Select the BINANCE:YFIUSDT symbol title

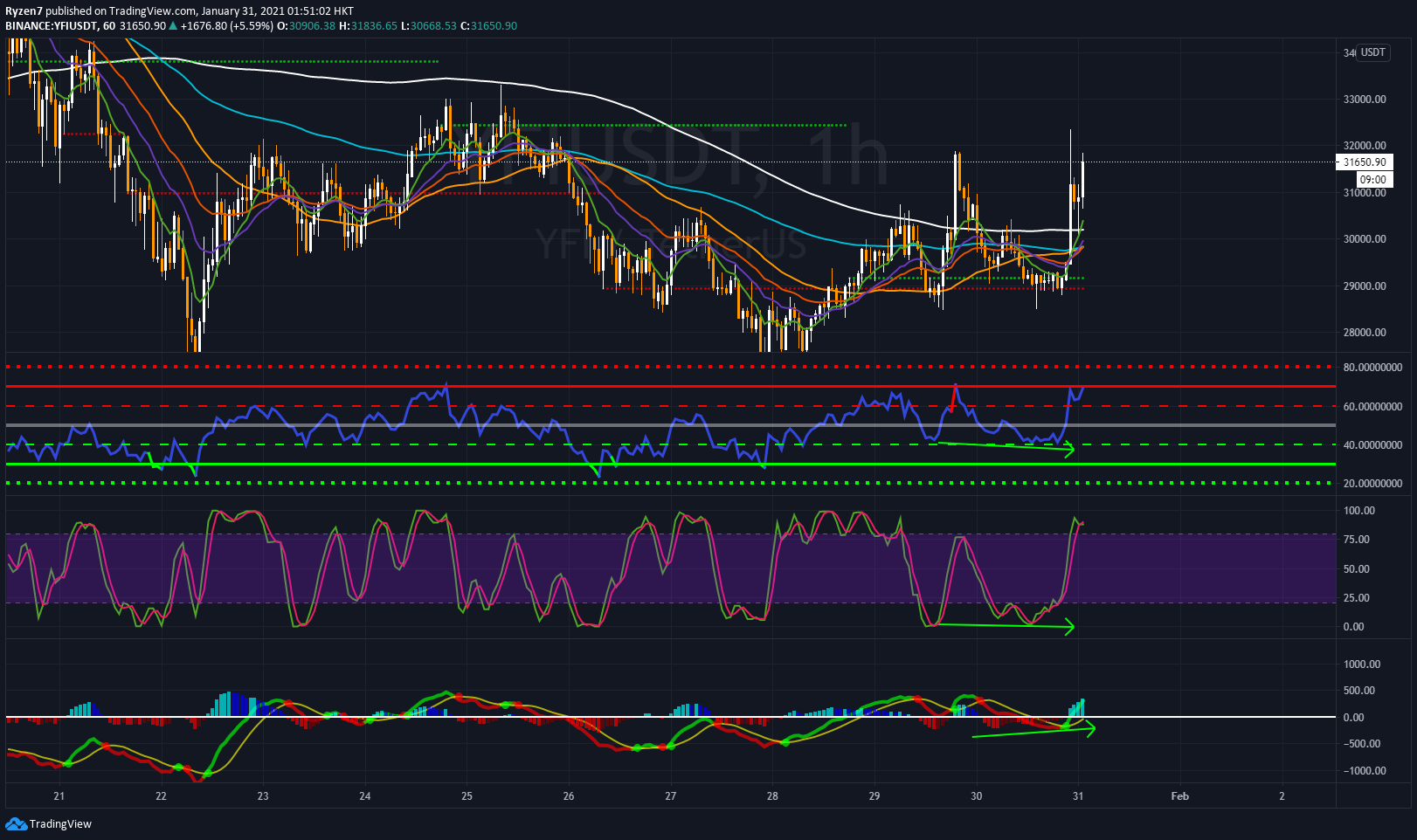click(x=51, y=26)
